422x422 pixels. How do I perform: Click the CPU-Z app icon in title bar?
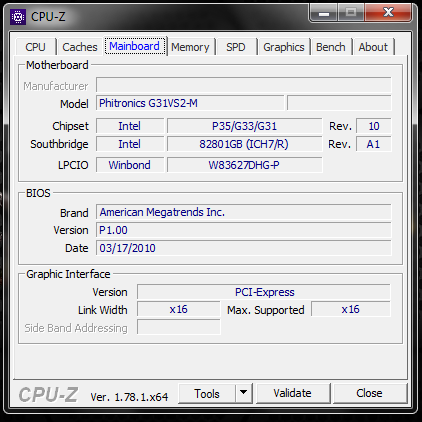(x=18, y=17)
